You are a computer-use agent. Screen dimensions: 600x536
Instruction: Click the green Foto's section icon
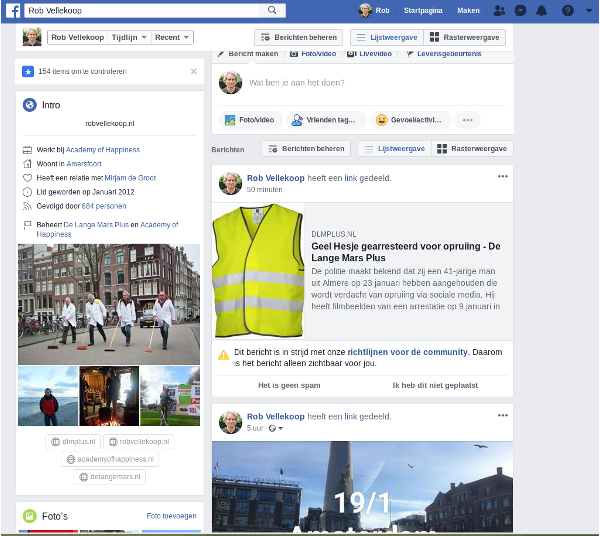[x=29, y=516]
